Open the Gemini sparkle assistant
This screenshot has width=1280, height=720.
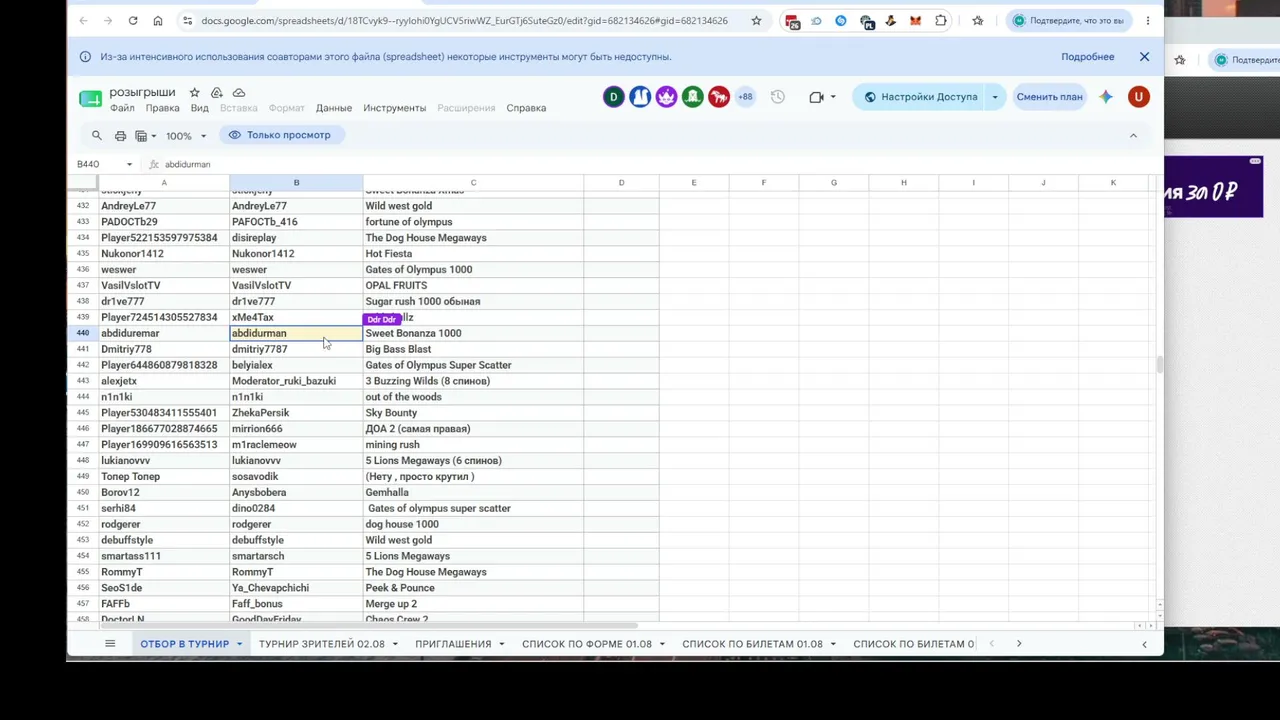(x=1106, y=97)
